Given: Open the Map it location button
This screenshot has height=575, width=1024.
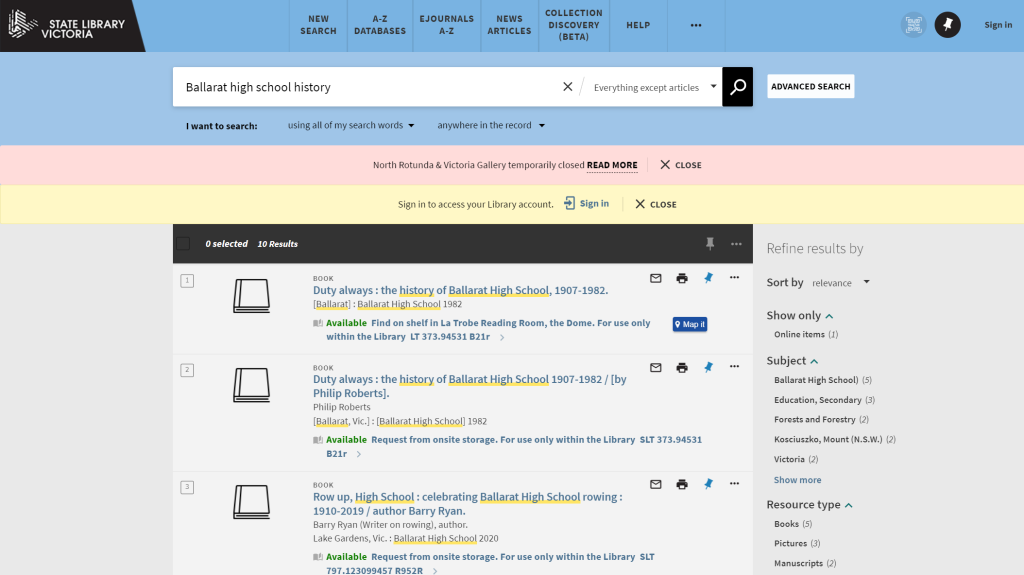Looking at the screenshot, I should coord(689,324).
